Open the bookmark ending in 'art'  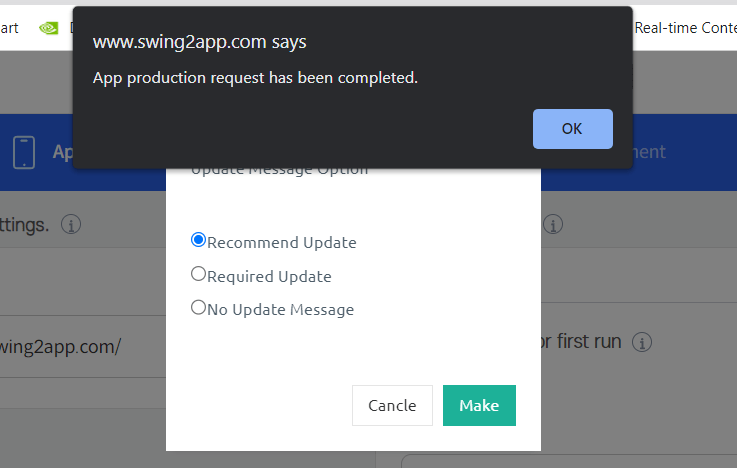(x=9, y=28)
